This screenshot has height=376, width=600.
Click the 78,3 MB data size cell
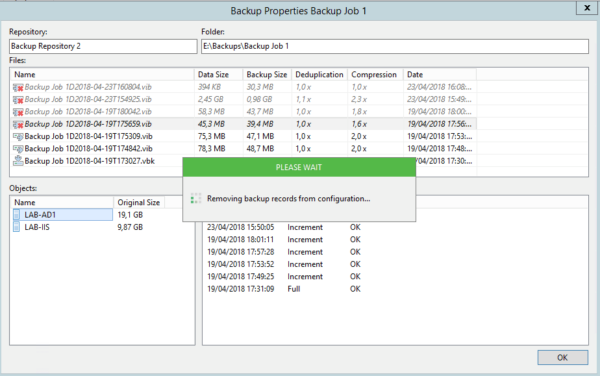212,149
